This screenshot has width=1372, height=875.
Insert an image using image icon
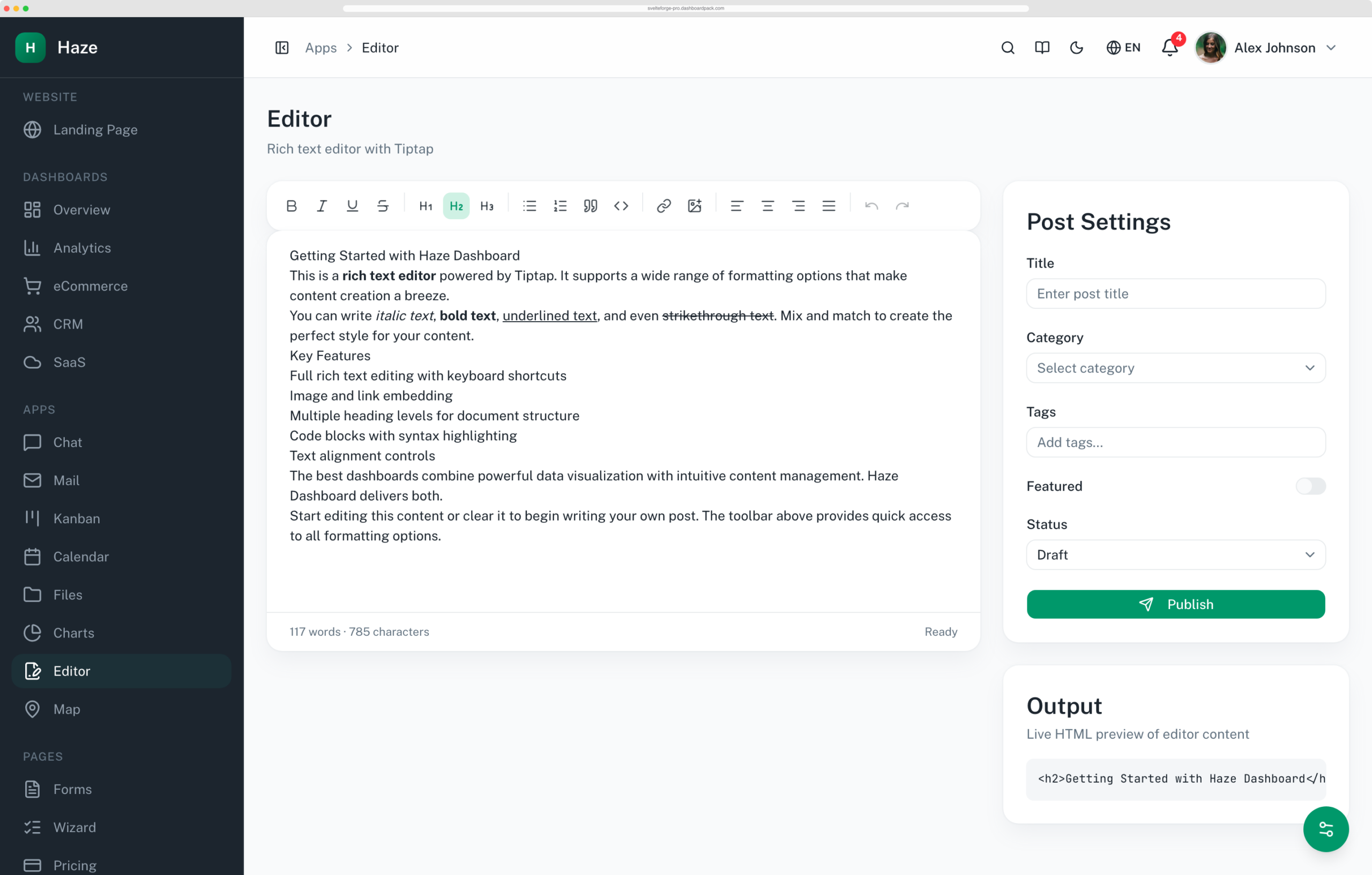695,206
